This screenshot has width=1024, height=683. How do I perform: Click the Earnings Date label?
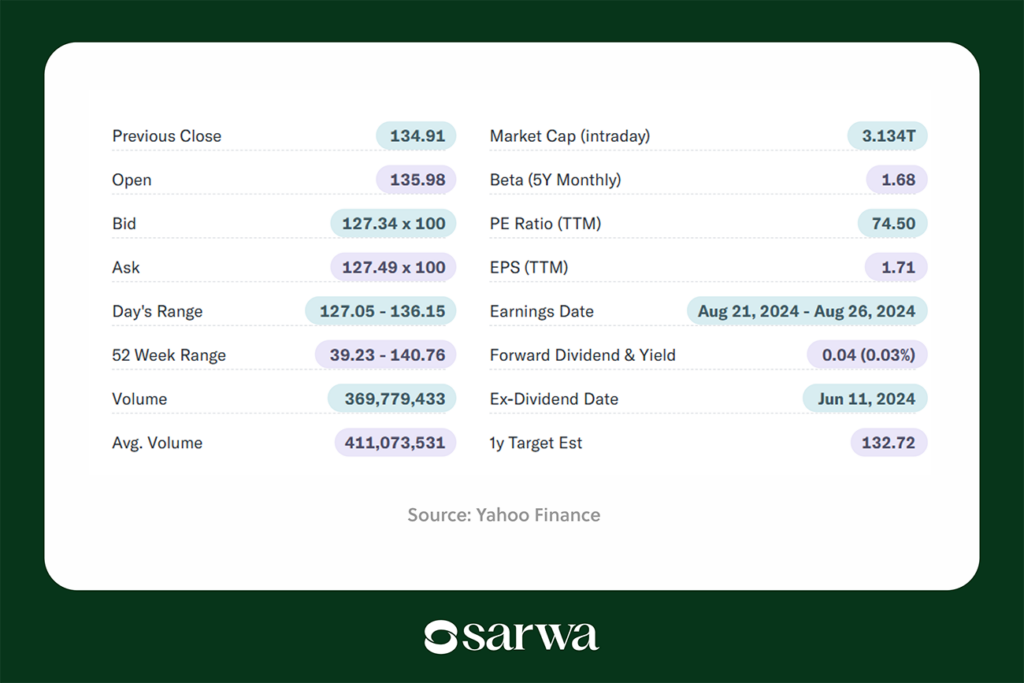click(541, 311)
